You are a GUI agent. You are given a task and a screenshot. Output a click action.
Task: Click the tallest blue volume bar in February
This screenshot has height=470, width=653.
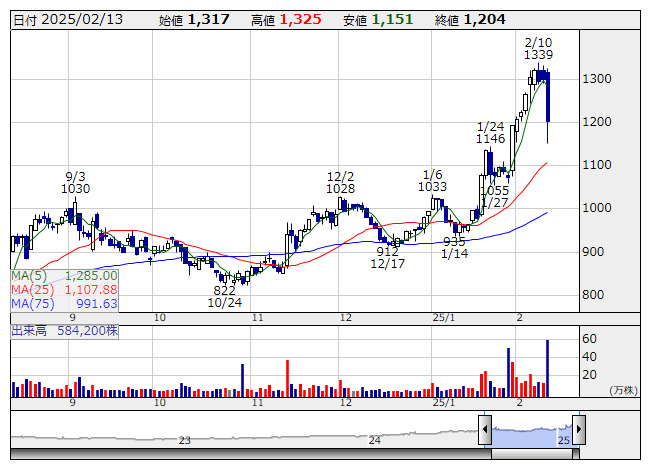(x=547, y=368)
